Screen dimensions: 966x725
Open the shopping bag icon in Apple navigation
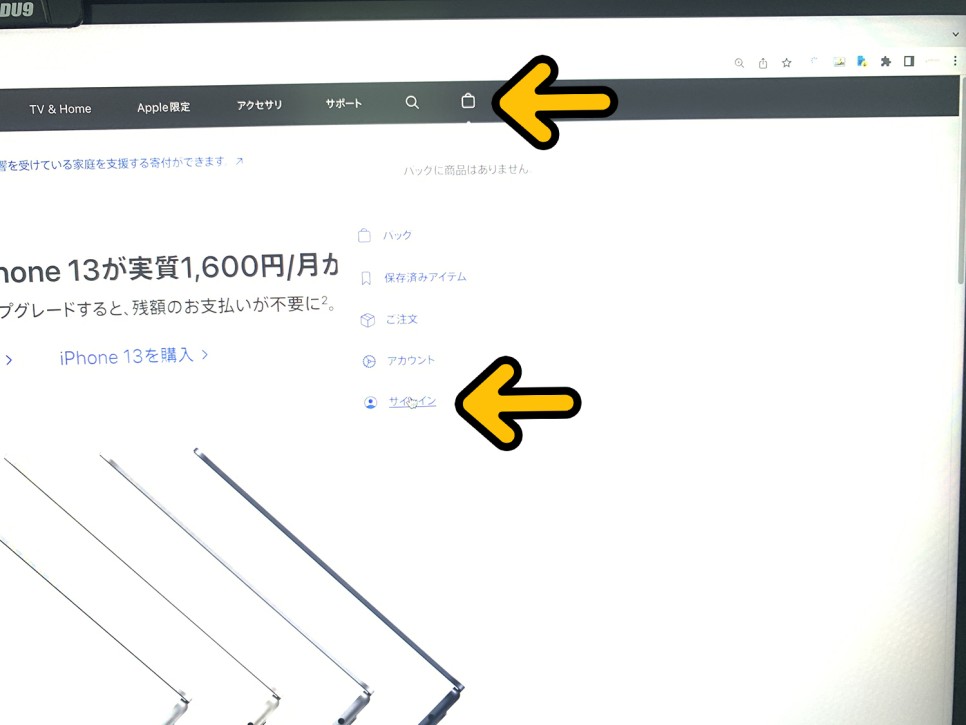[x=468, y=101]
